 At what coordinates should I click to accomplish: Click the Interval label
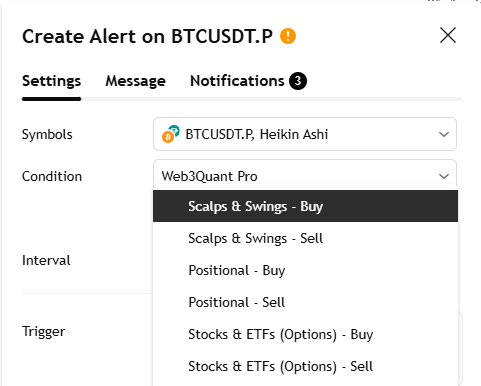46,260
